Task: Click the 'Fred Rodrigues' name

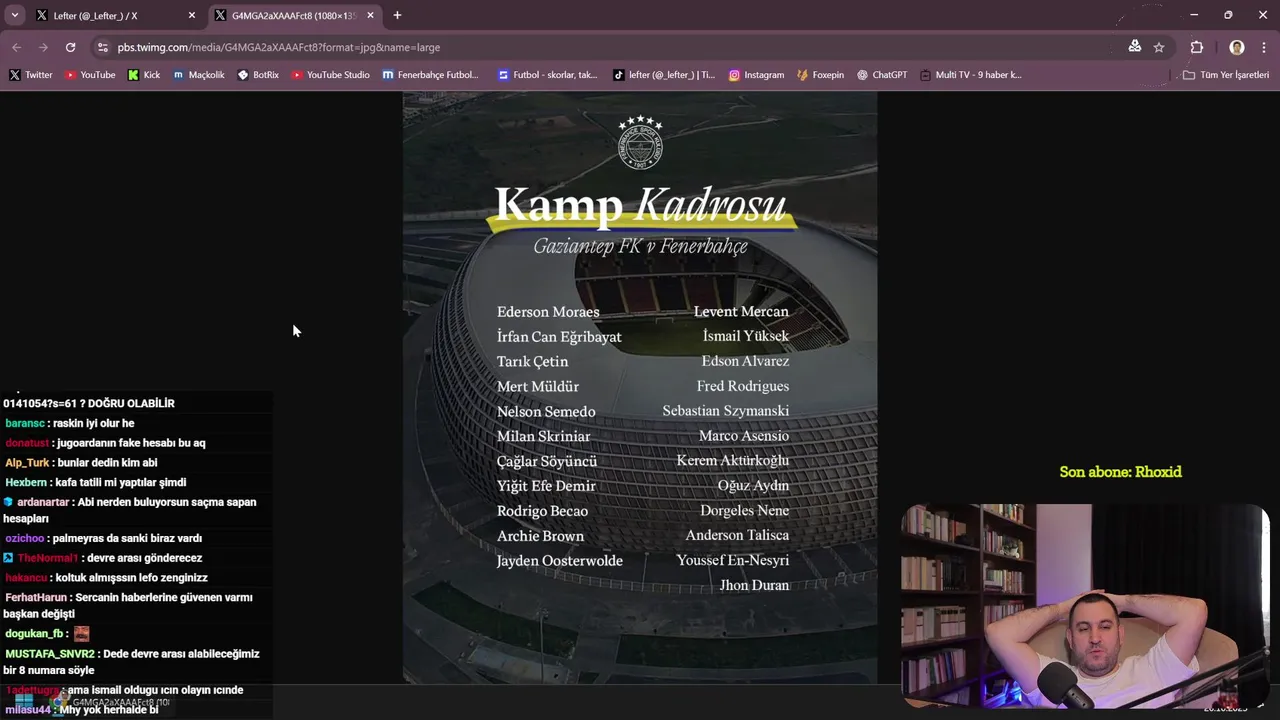Action: pyautogui.click(x=743, y=386)
